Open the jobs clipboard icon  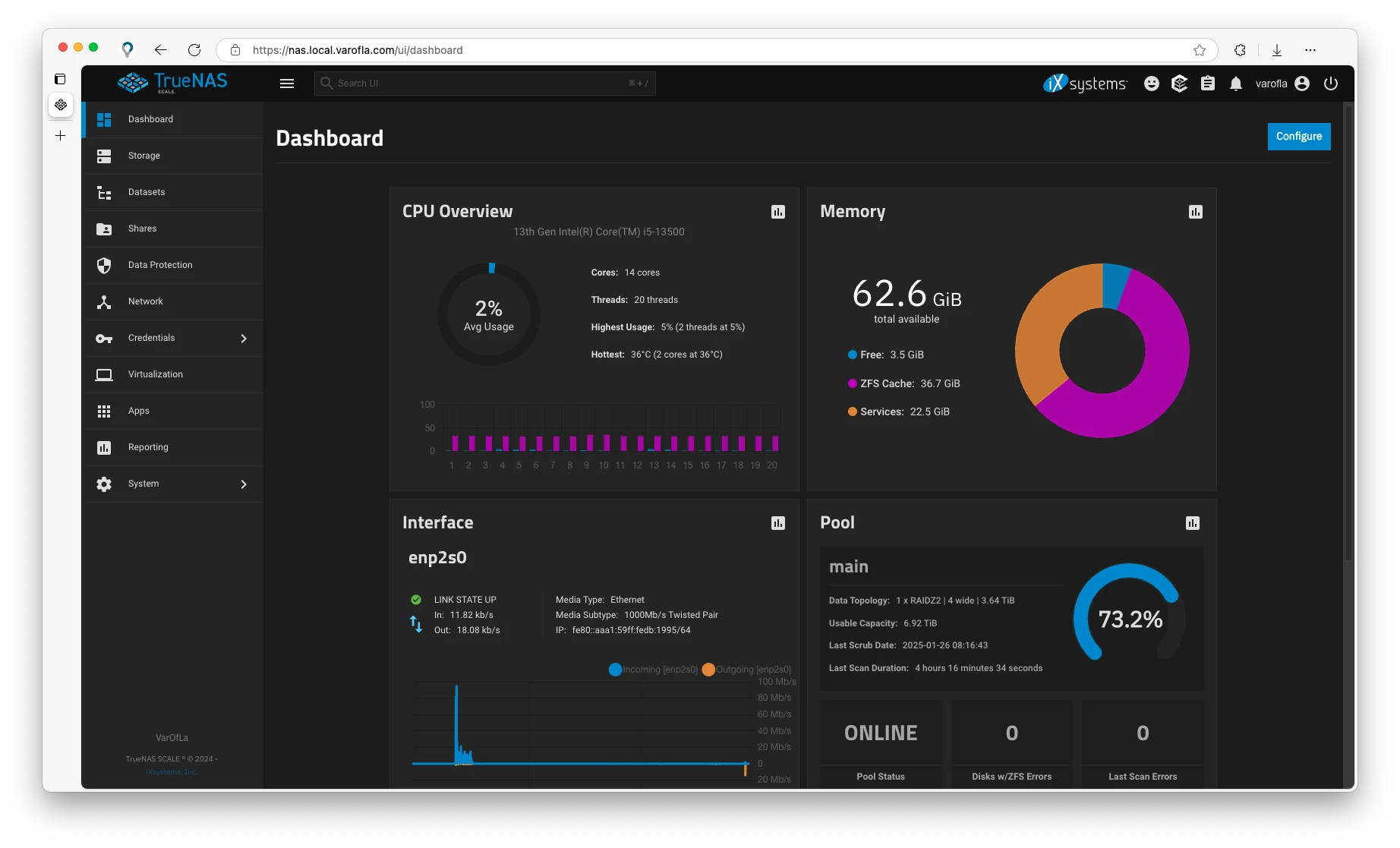(x=1207, y=84)
